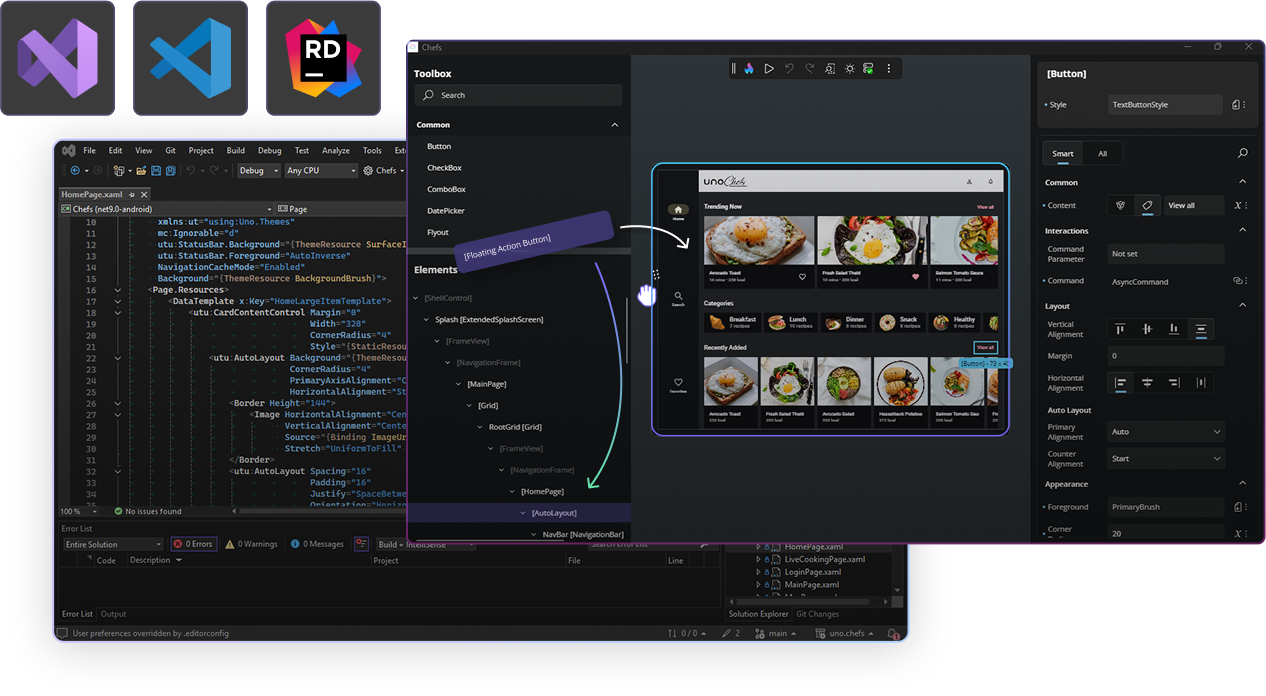Toggle the overflow dots in designer toolbar

click(889, 68)
